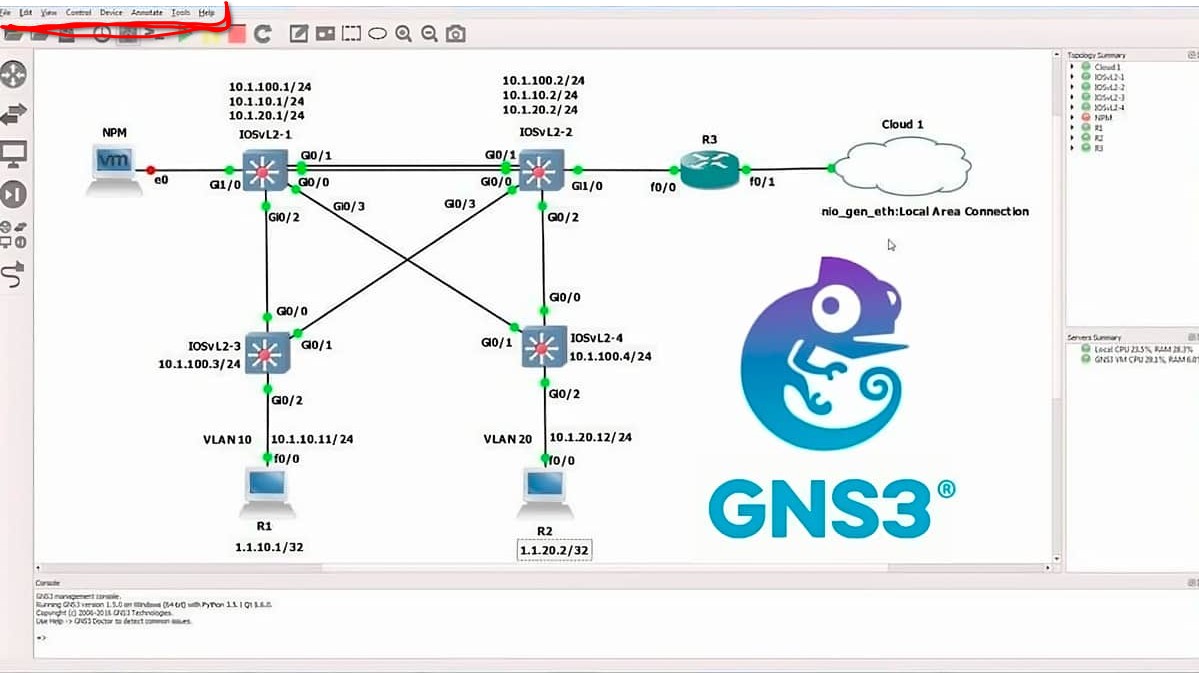The height and width of the screenshot is (673, 1199).
Task: Click the Zoom out magnifier icon
Action: pos(430,34)
